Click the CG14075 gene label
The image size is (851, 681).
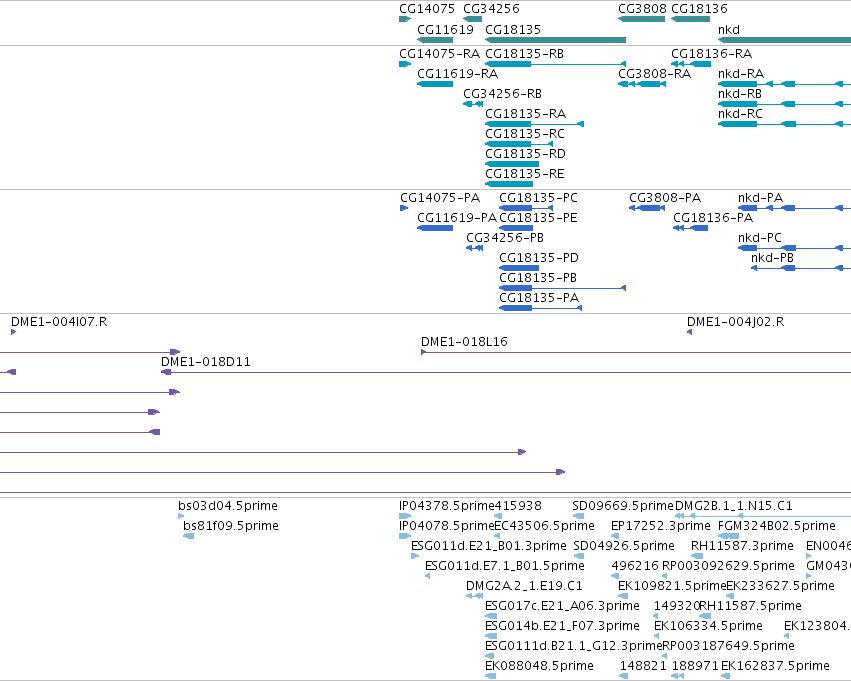pos(427,9)
